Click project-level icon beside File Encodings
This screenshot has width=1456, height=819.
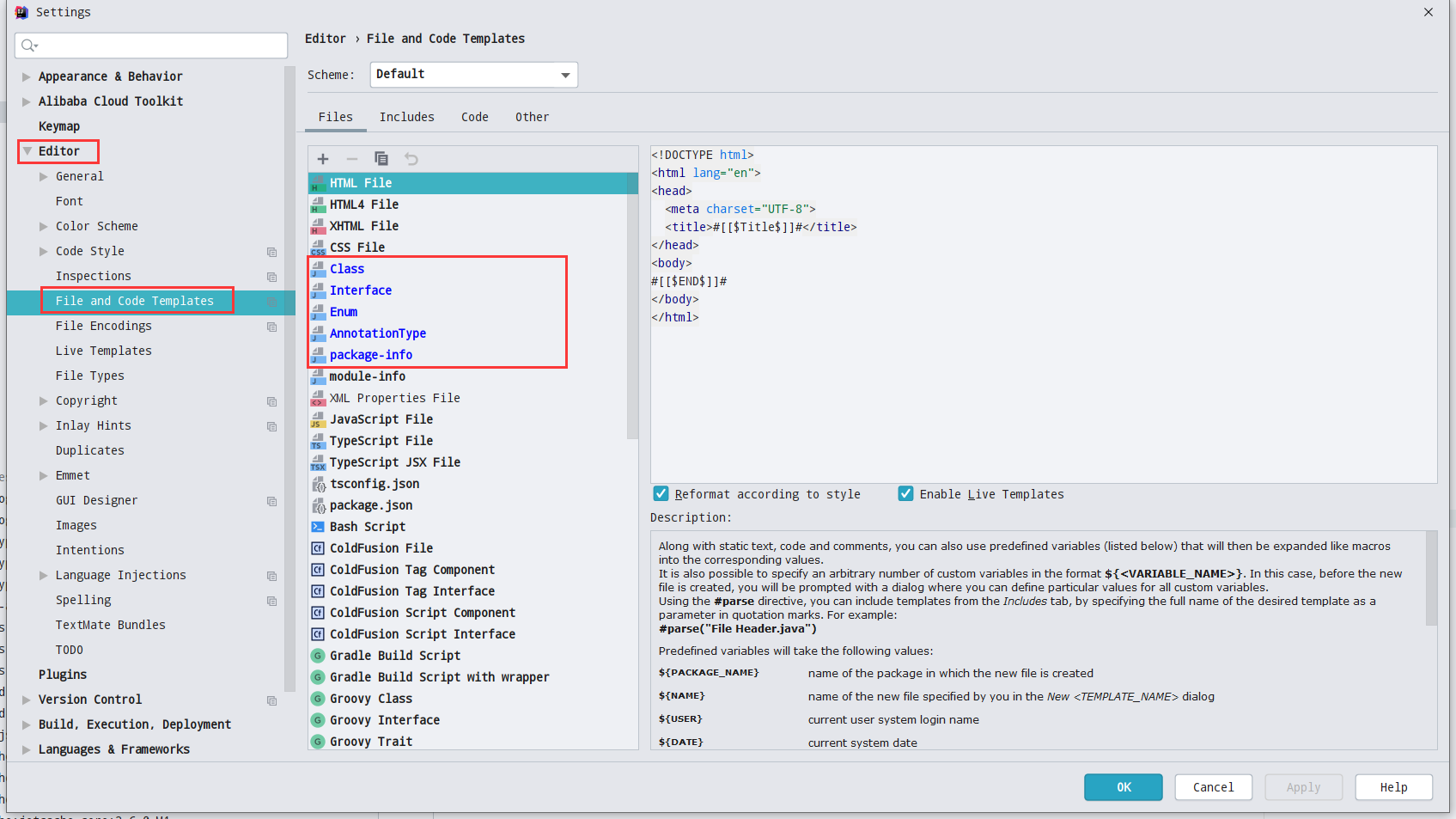[272, 327]
